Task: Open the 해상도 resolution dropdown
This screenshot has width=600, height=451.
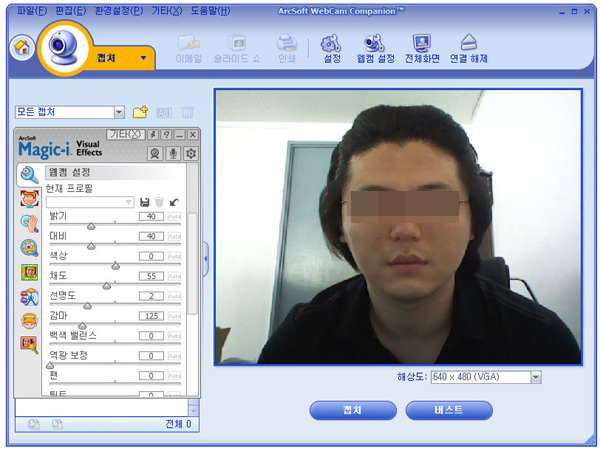Action: point(536,377)
